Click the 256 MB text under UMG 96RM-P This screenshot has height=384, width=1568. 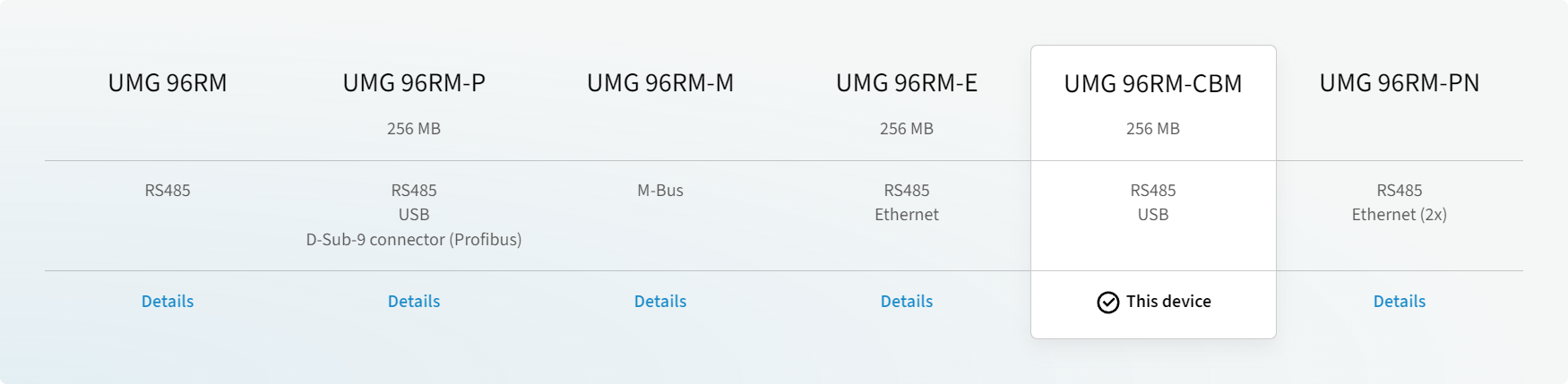click(414, 129)
